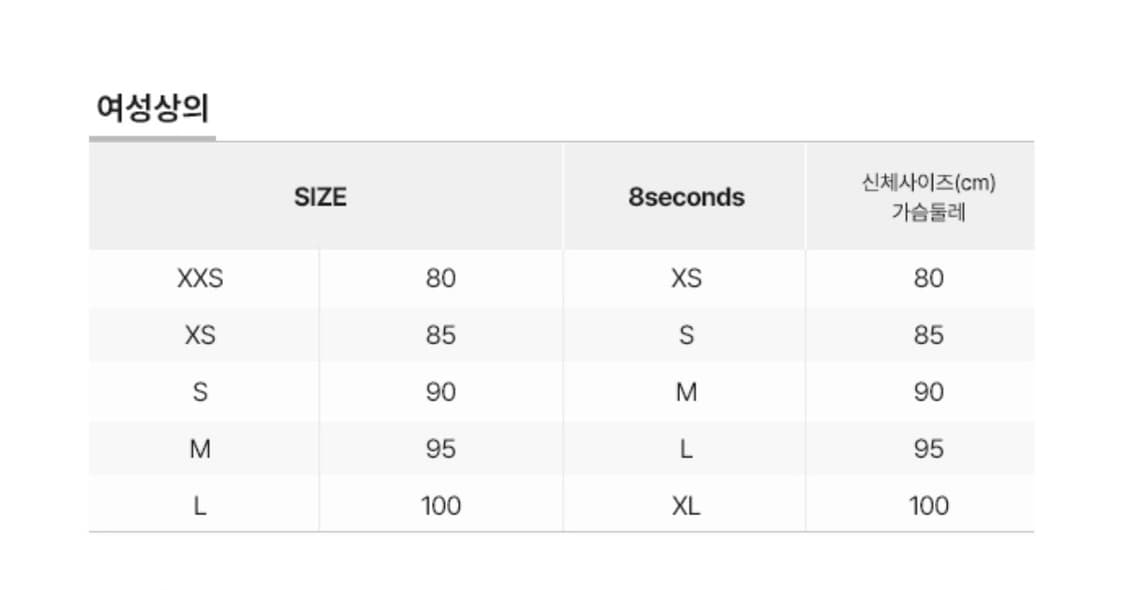
Task: Select M in the 8seconds column
Action: [x=686, y=392]
